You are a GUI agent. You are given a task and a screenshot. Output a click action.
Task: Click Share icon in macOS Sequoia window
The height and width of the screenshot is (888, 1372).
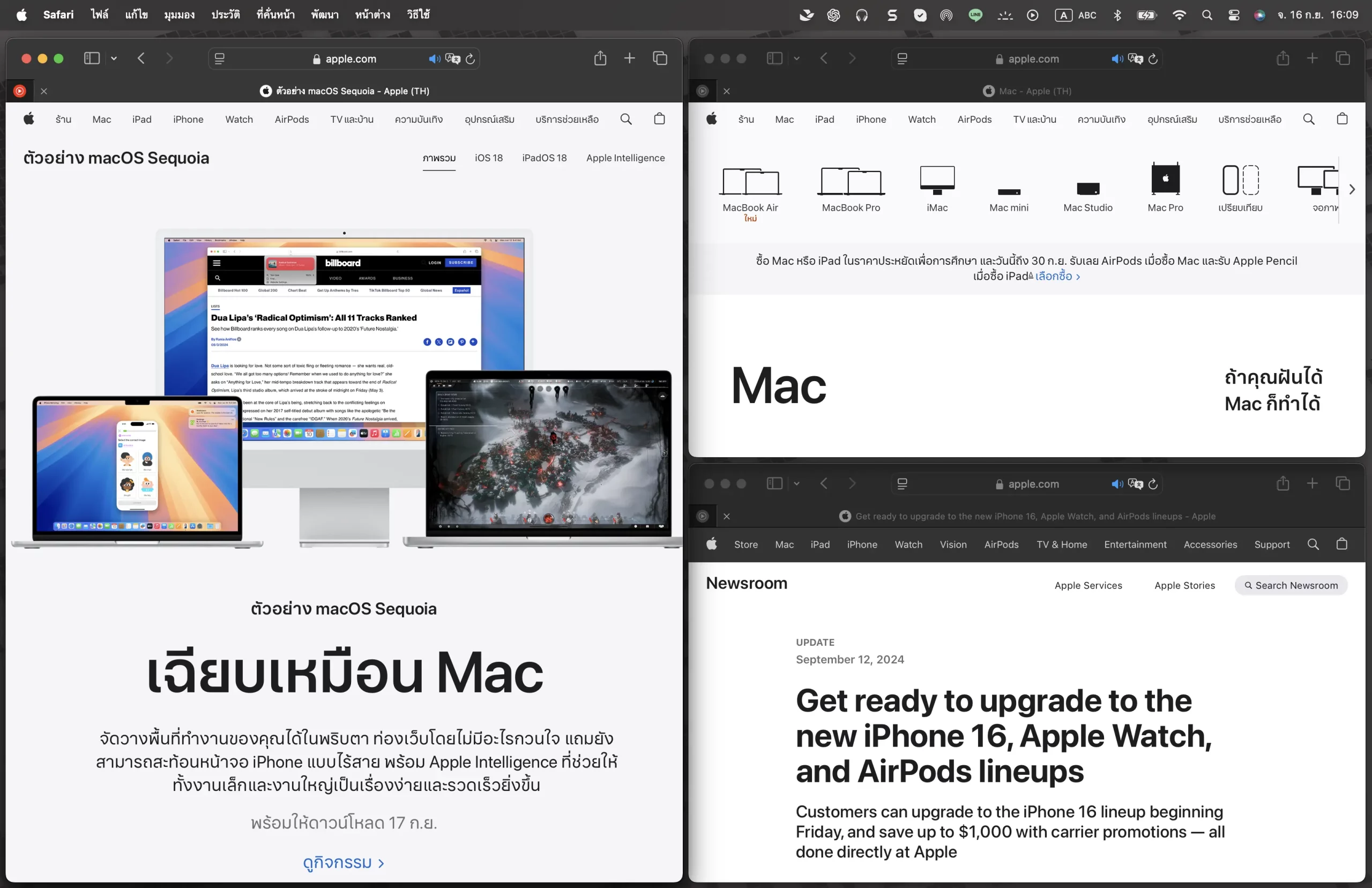[600, 58]
